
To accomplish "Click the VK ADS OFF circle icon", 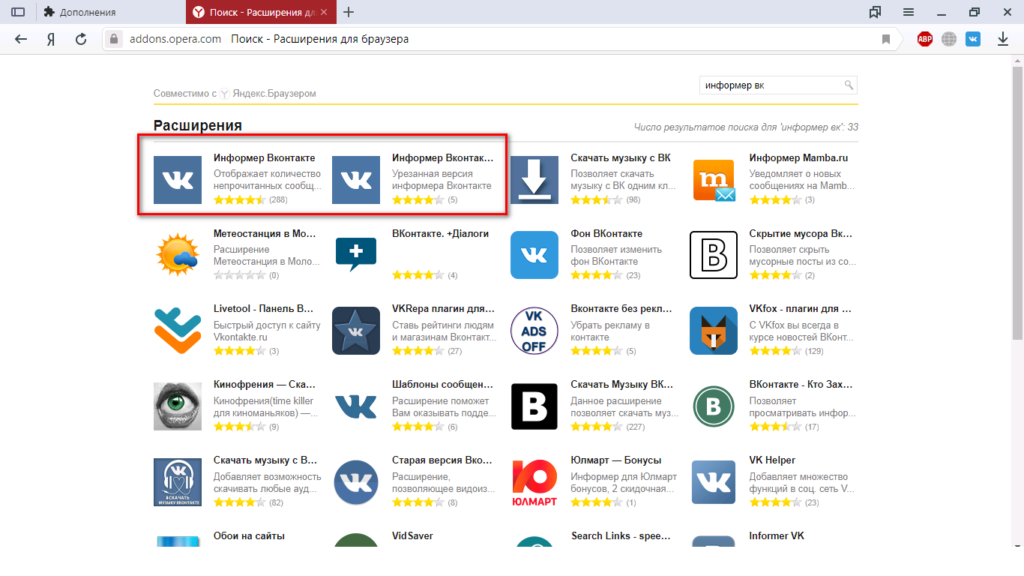I will coord(534,330).
